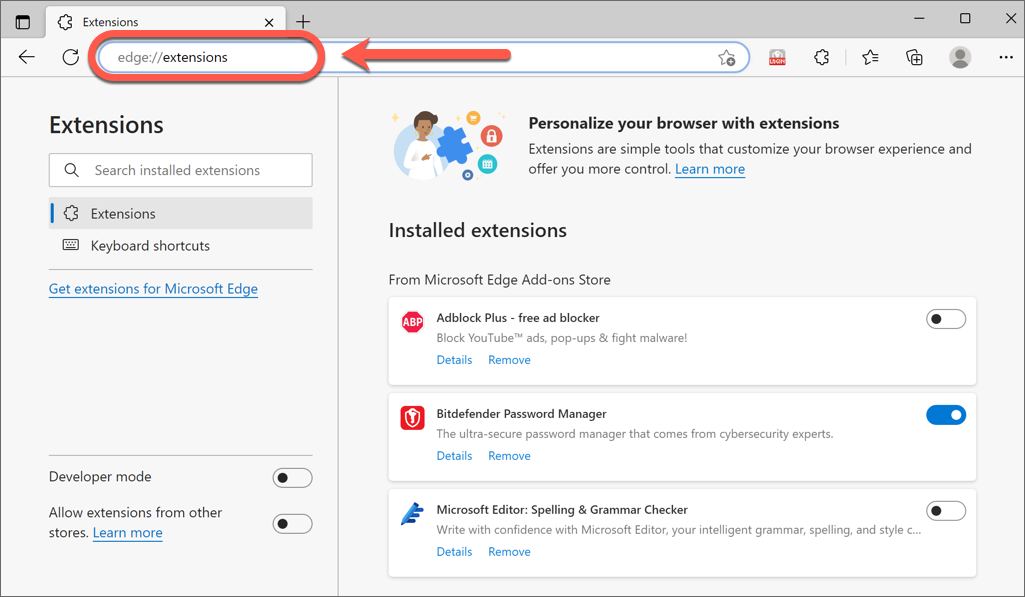The image size is (1025, 597).
Task: Open Details for Microsoft Editor
Action: [454, 551]
